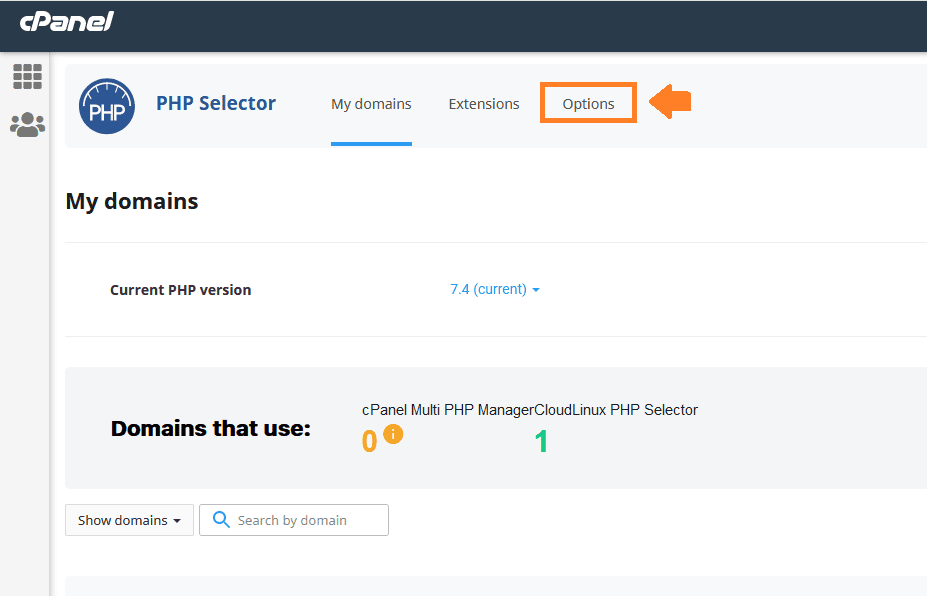
Task: Click the CloudLinux PHP Selector label
Action: [616, 410]
